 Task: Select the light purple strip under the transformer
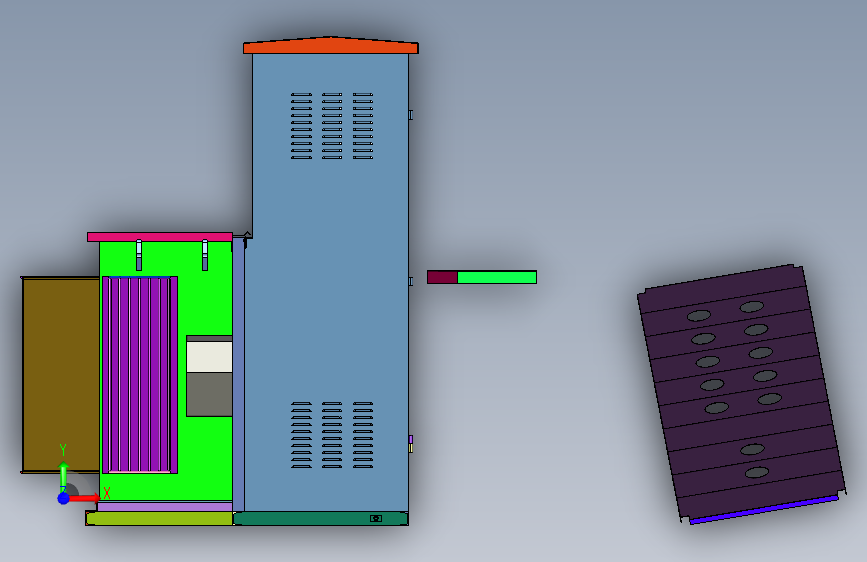click(165, 506)
